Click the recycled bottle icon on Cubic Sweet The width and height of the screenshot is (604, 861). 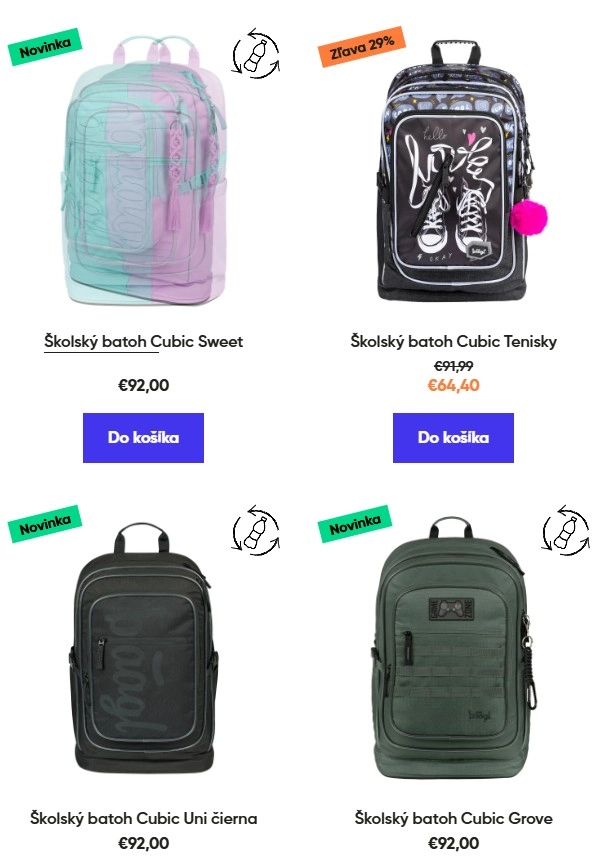point(256,53)
